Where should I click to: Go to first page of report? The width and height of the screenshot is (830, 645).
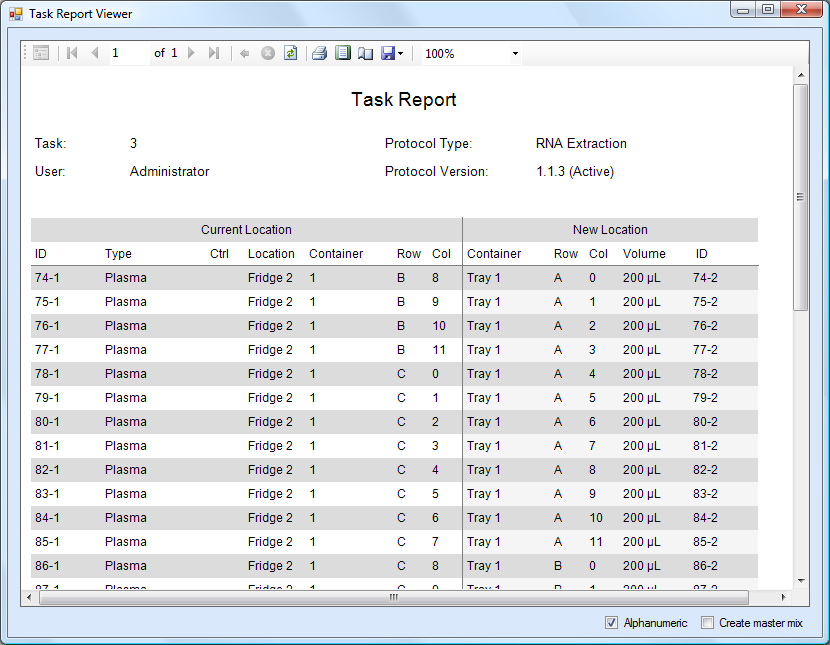pos(73,53)
